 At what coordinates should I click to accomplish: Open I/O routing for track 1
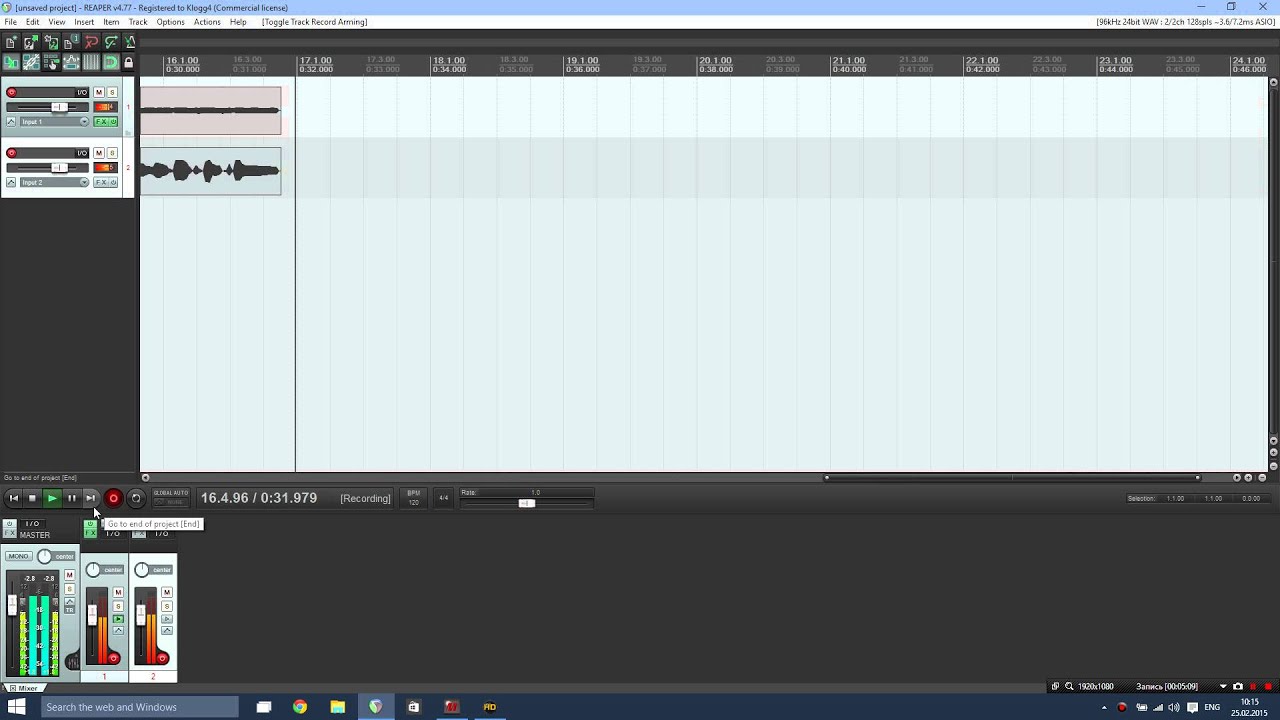[82, 92]
